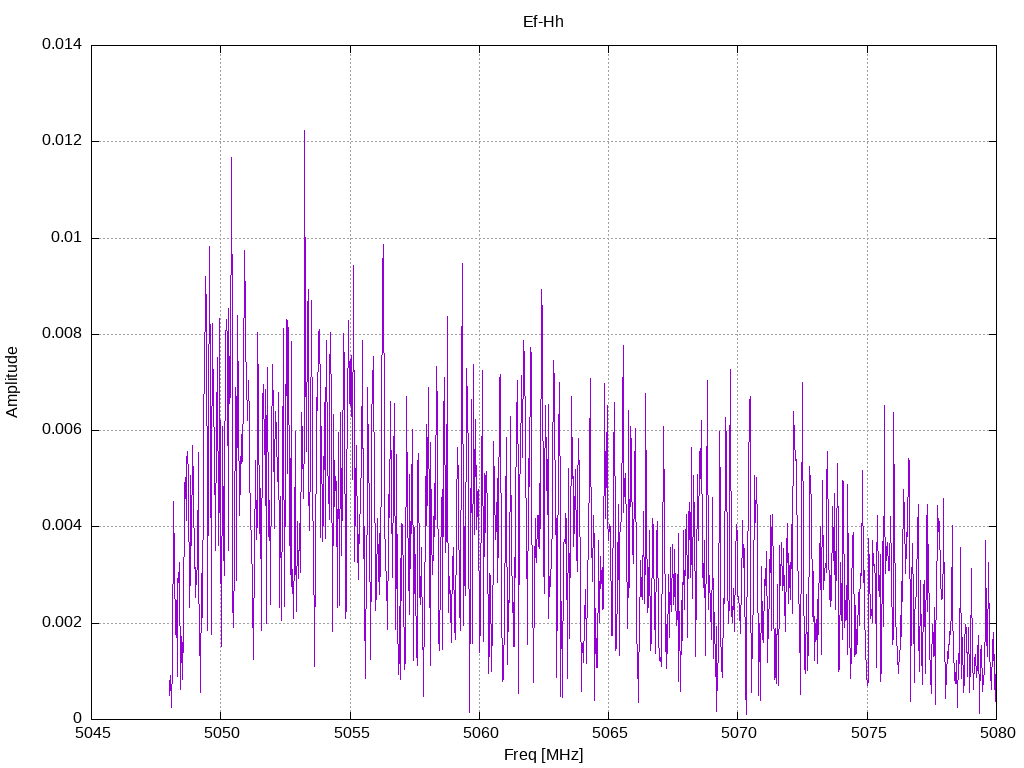The height and width of the screenshot is (768, 1024).
Task: Select the Amplitude y-axis label
Action: tap(13, 382)
